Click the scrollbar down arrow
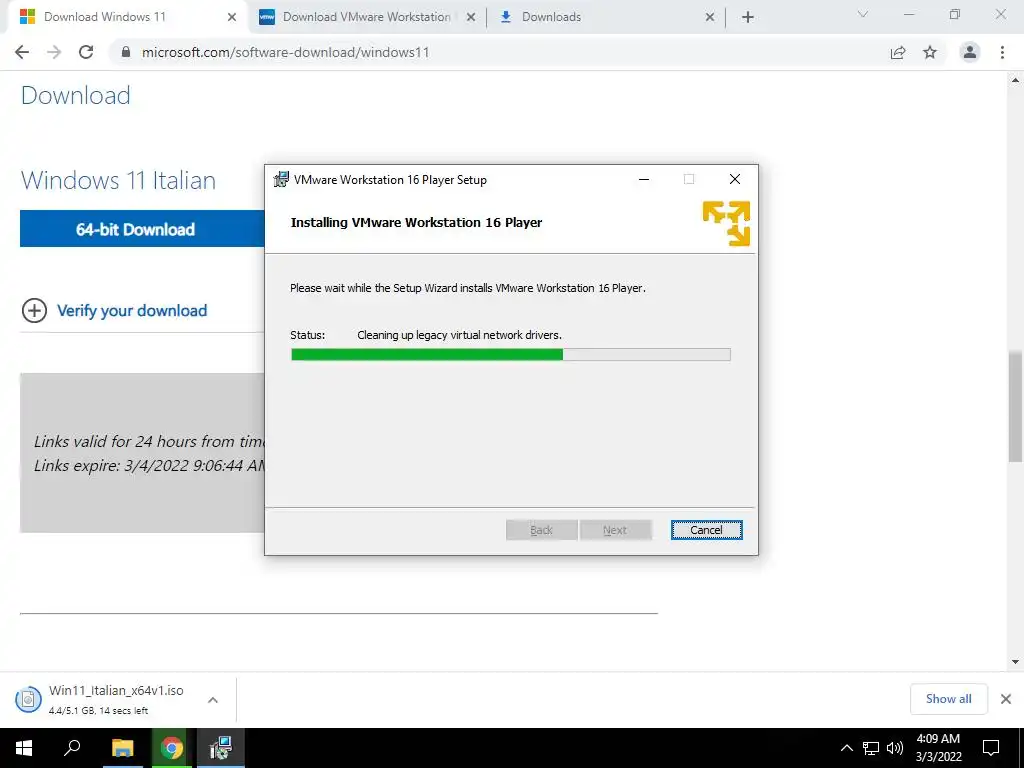 [x=1015, y=662]
